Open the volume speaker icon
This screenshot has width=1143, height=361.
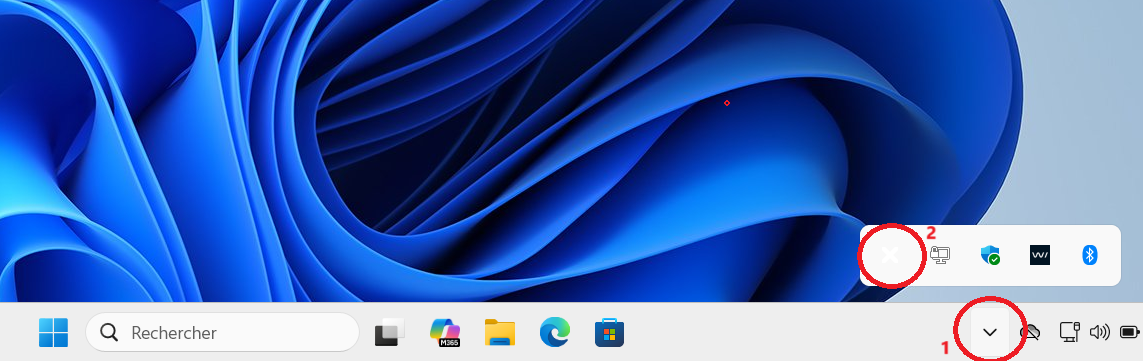click(x=1099, y=333)
